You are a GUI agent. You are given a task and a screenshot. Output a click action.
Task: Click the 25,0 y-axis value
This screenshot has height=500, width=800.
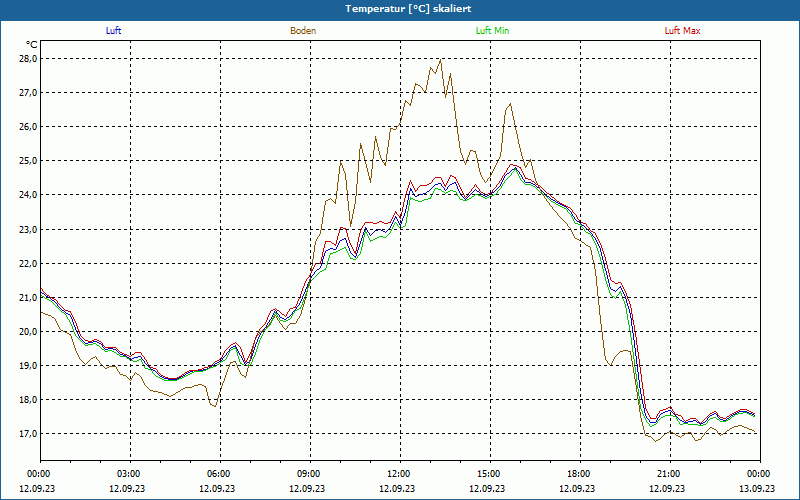point(29,161)
